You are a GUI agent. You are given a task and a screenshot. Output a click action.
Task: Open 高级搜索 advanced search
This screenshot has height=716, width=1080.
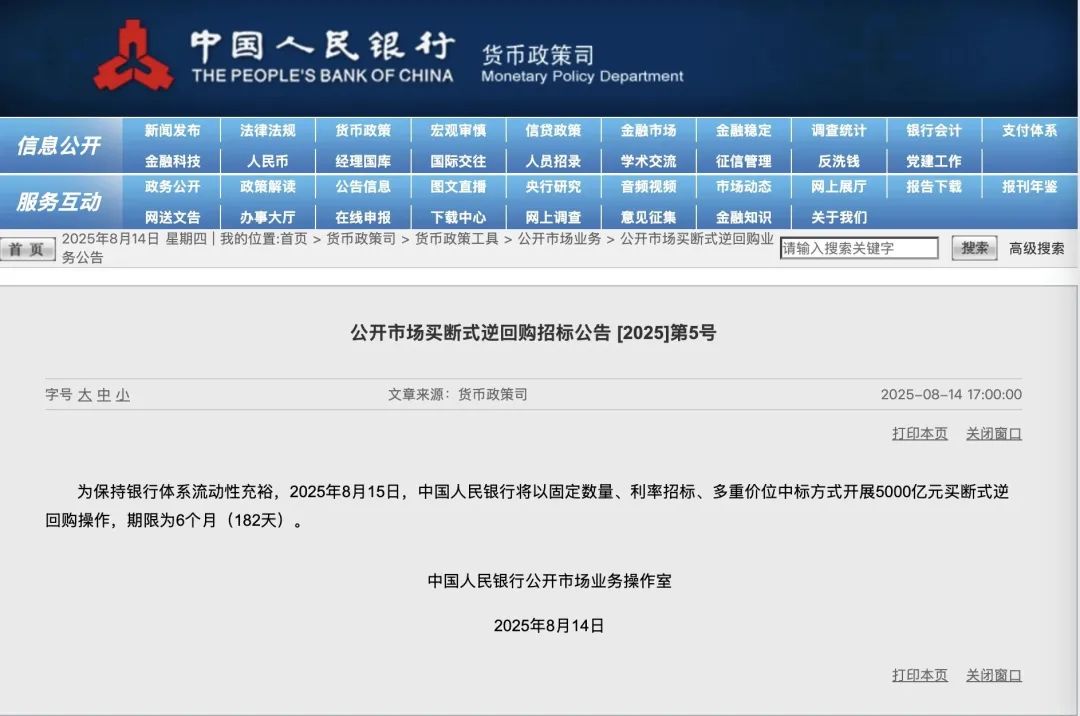pos(1037,248)
